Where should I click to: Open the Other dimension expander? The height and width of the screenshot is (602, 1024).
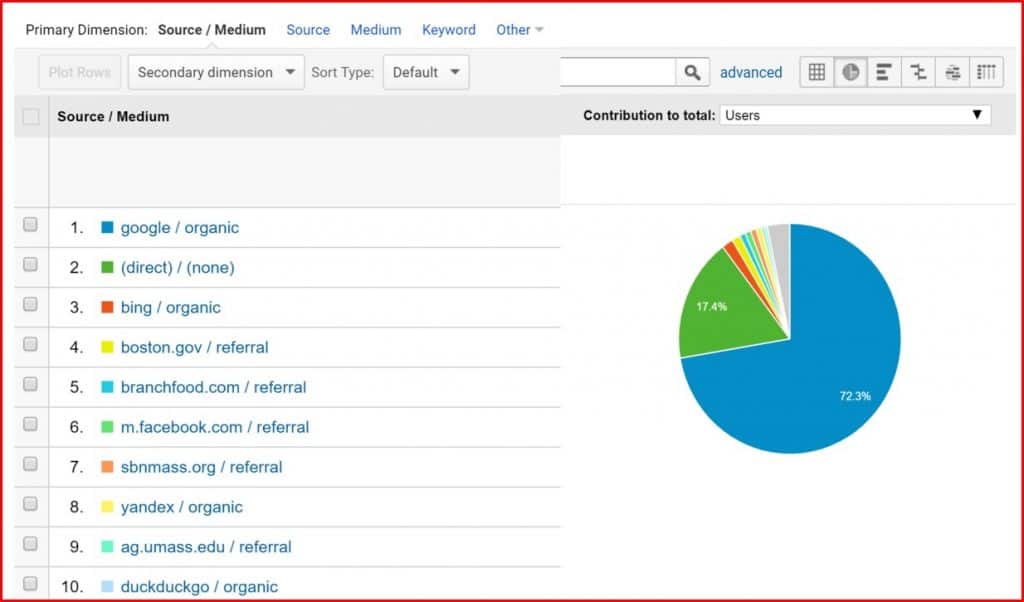[x=519, y=30]
